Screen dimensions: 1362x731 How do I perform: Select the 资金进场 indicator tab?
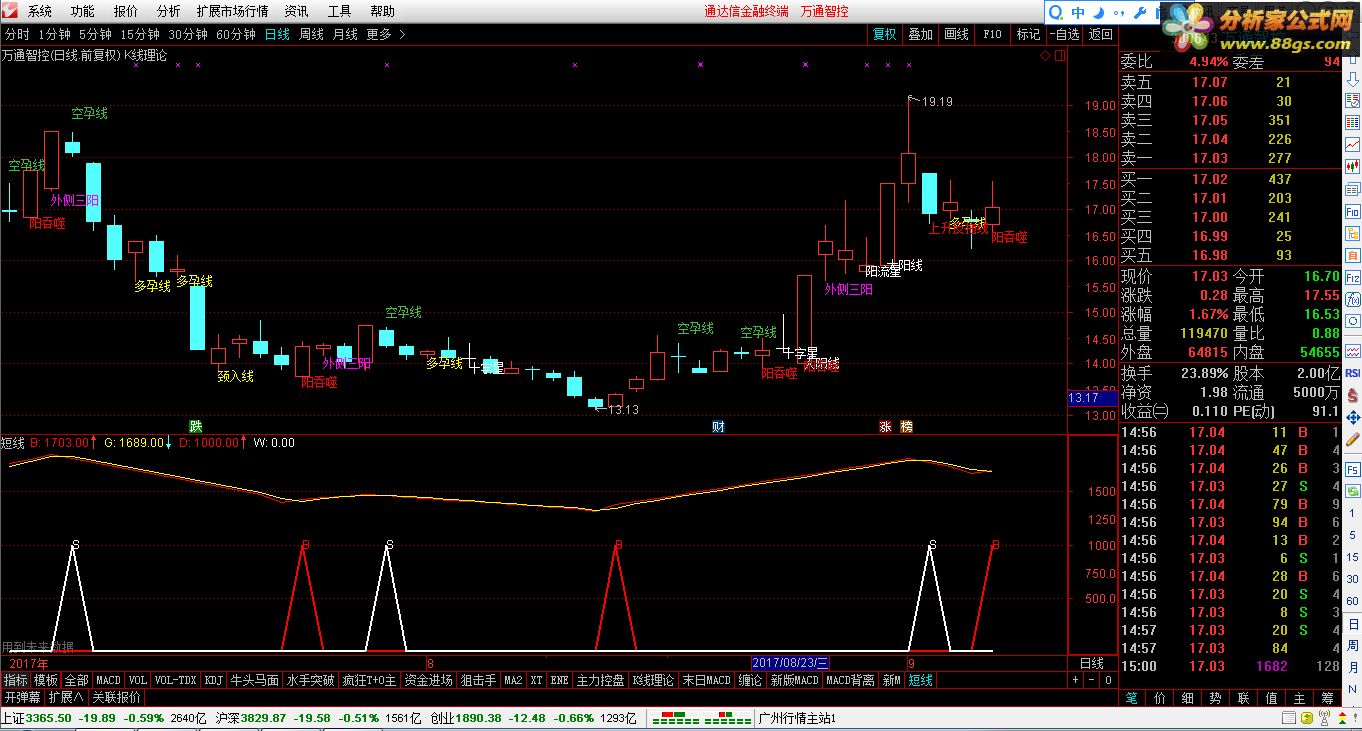(x=428, y=680)
